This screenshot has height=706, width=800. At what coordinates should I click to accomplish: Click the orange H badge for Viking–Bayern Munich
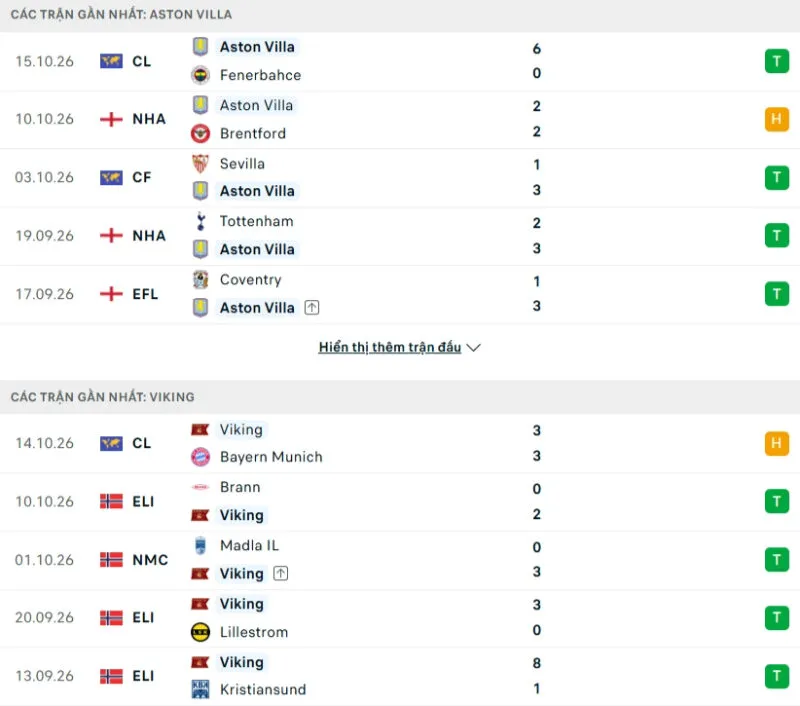(x=777, y=443)
